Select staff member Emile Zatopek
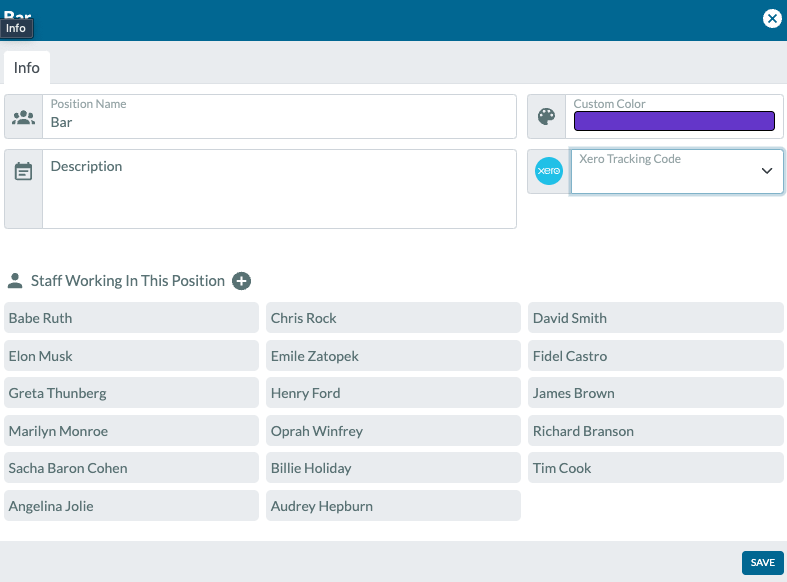787x582 pixels. tap(394, 356)
